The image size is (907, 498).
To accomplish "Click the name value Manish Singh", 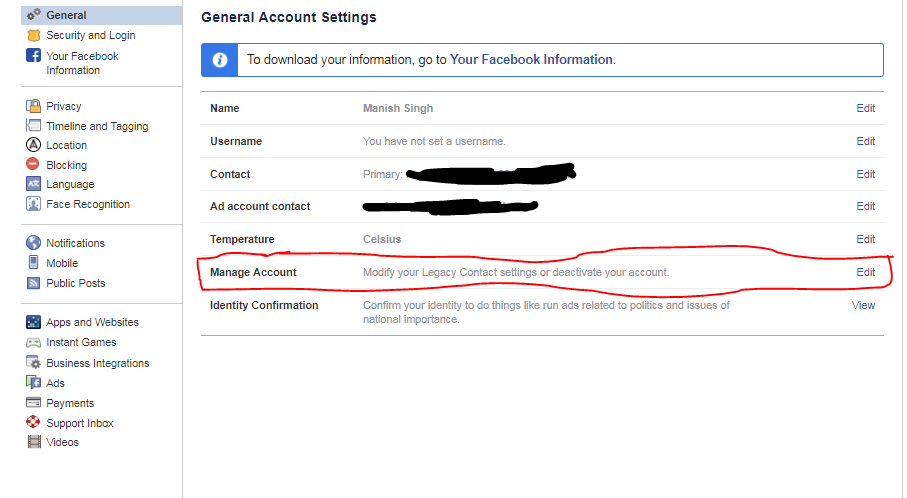I will (397, 108).
